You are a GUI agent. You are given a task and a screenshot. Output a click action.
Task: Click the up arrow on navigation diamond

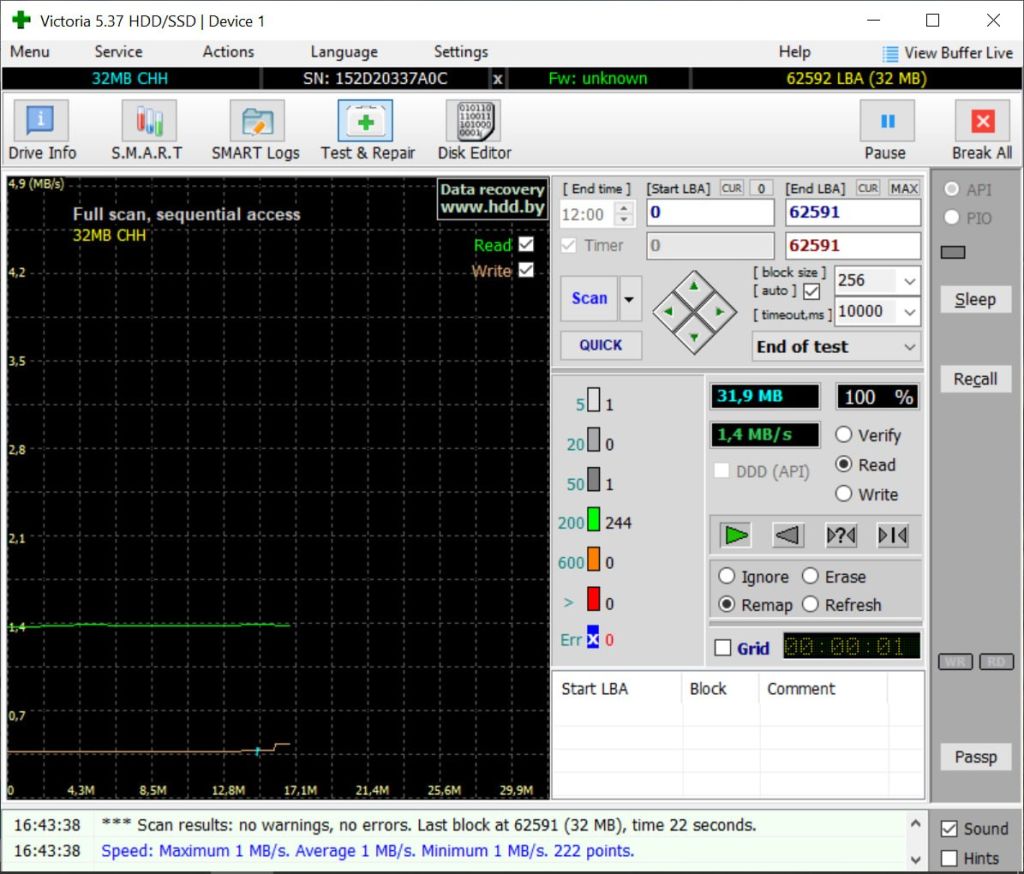tap(694, 285)
